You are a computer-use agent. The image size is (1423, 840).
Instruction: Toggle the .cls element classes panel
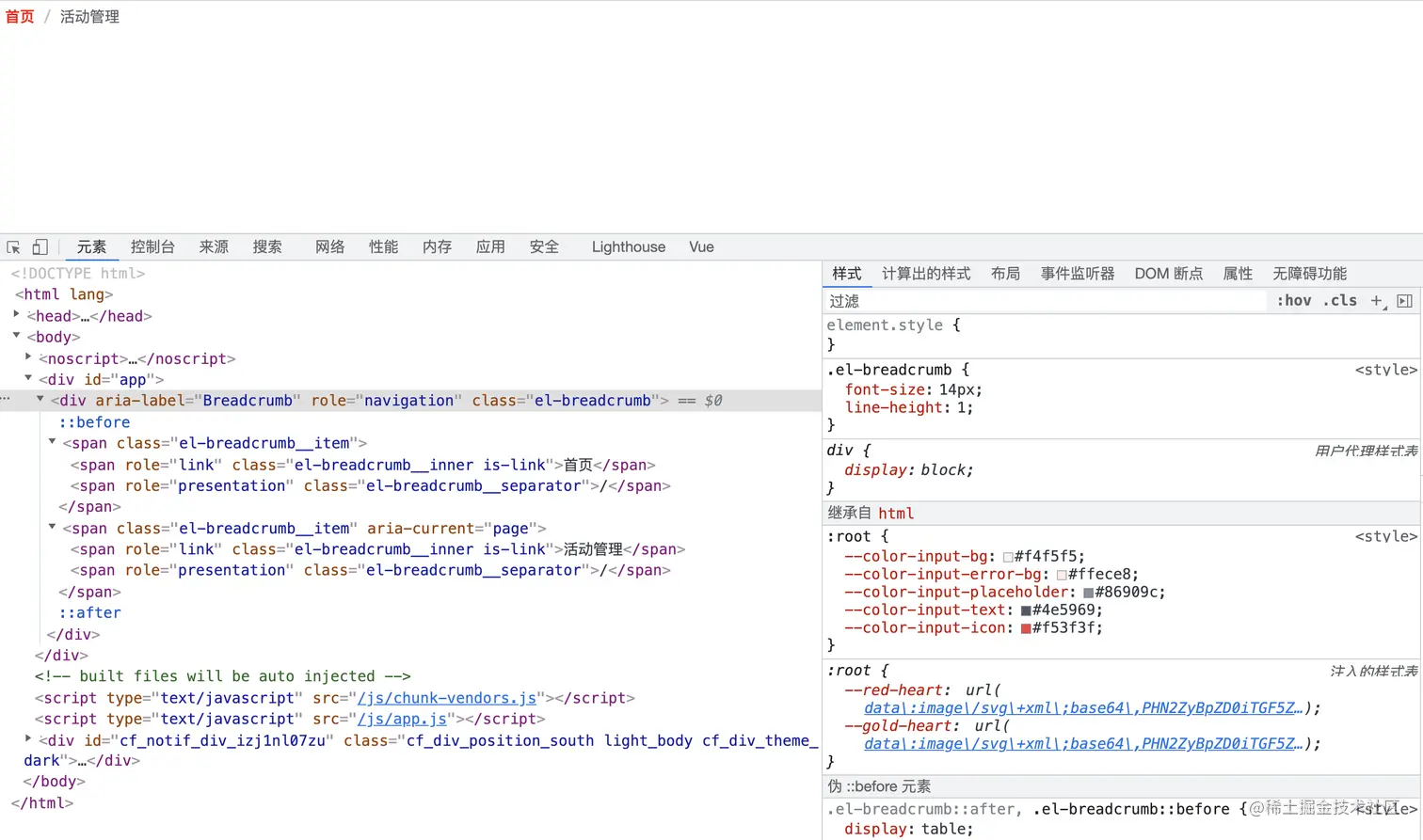1340,301
